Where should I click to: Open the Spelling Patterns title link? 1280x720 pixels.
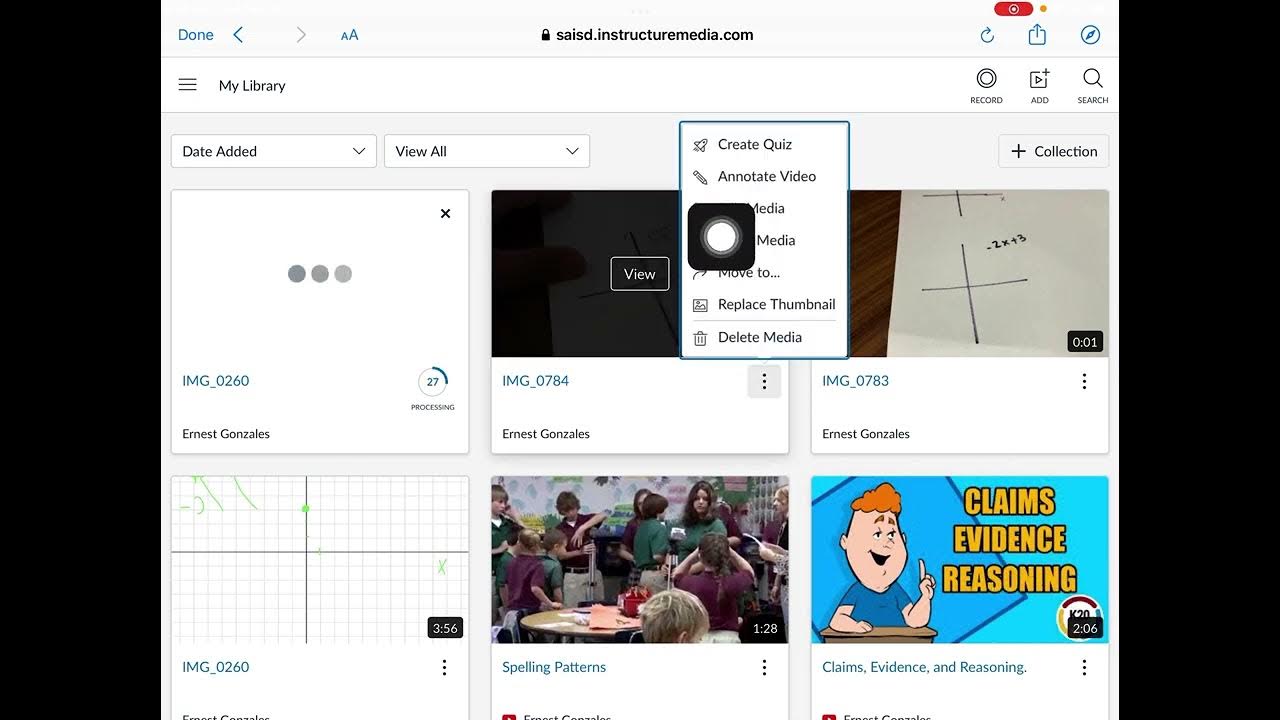point(554,667)
